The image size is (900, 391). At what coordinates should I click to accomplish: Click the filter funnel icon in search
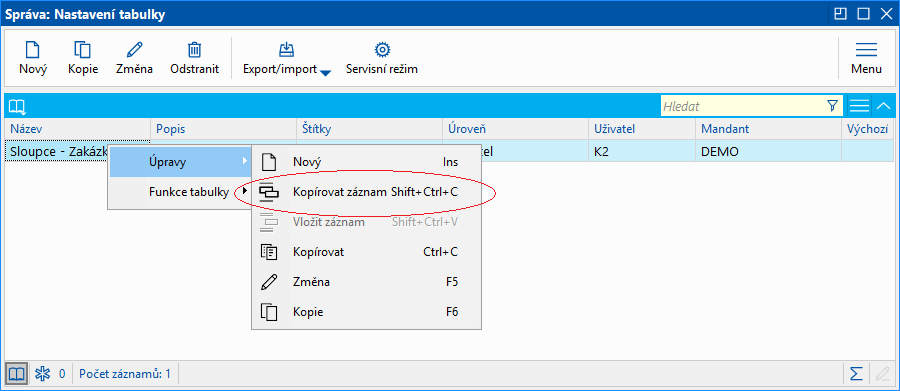tap(832, 106)
